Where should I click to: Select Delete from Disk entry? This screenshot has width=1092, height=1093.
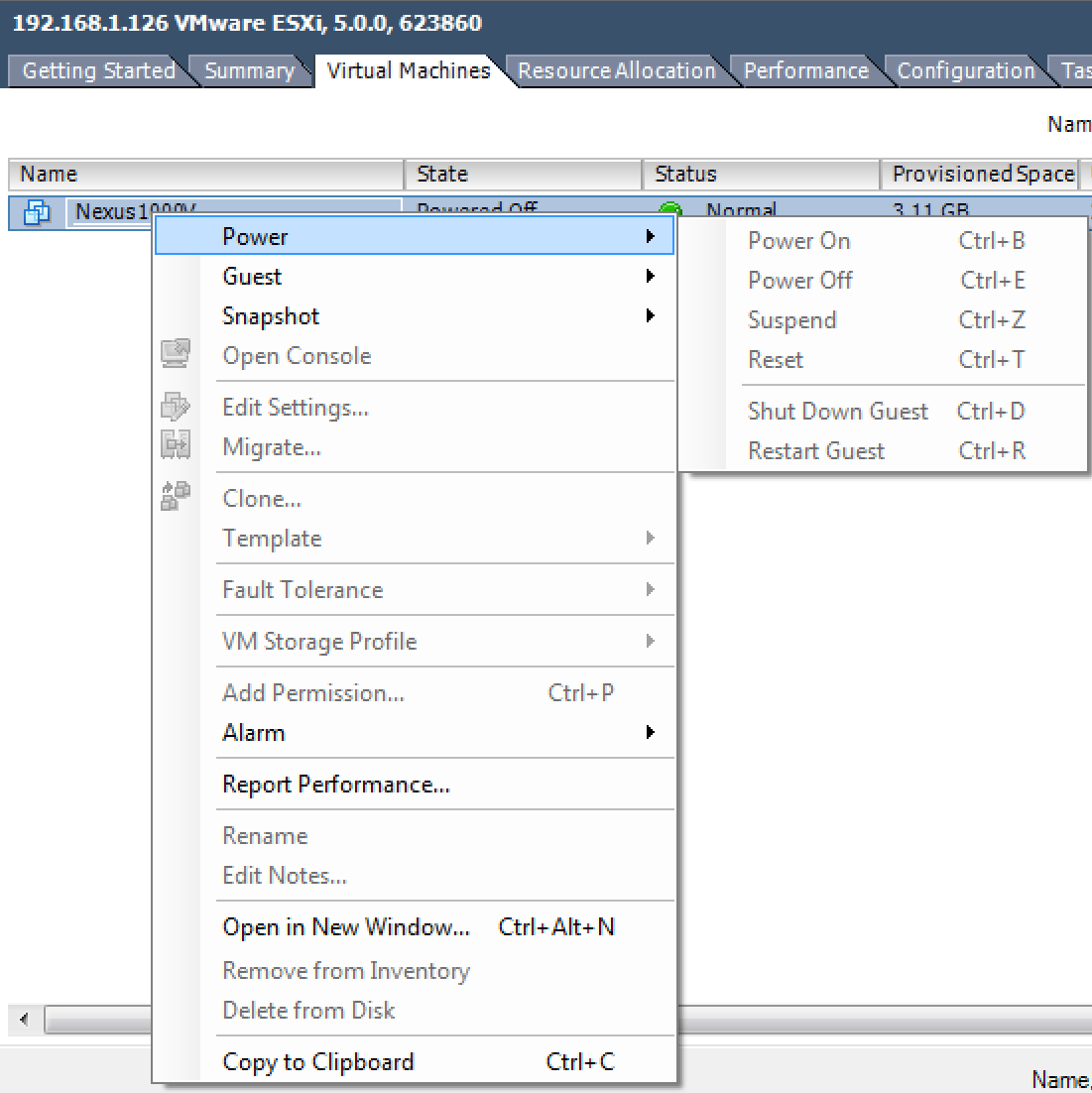[x=414, y=1010]
